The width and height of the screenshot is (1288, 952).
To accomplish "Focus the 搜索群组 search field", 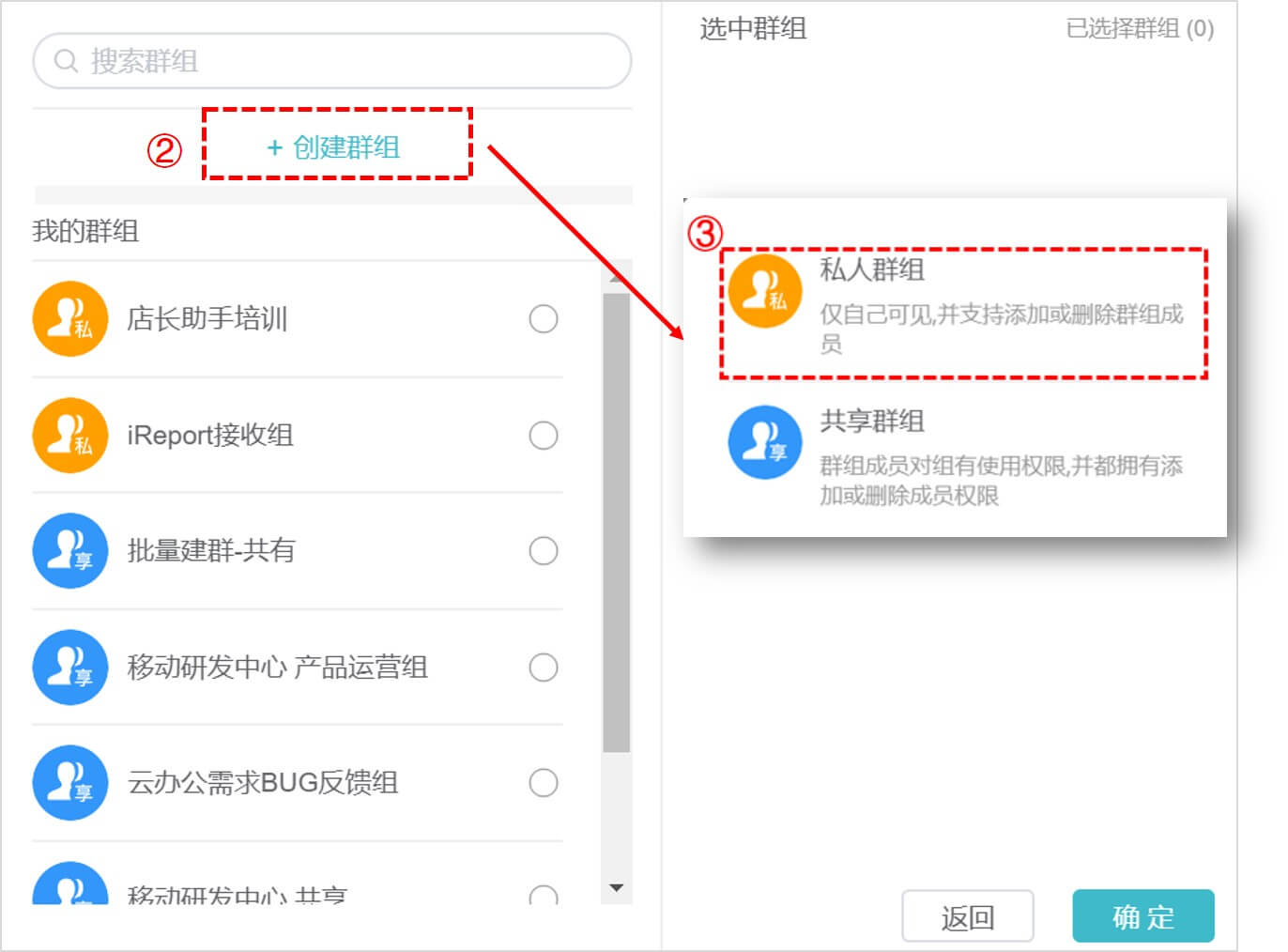I will (x=332, y=61).
